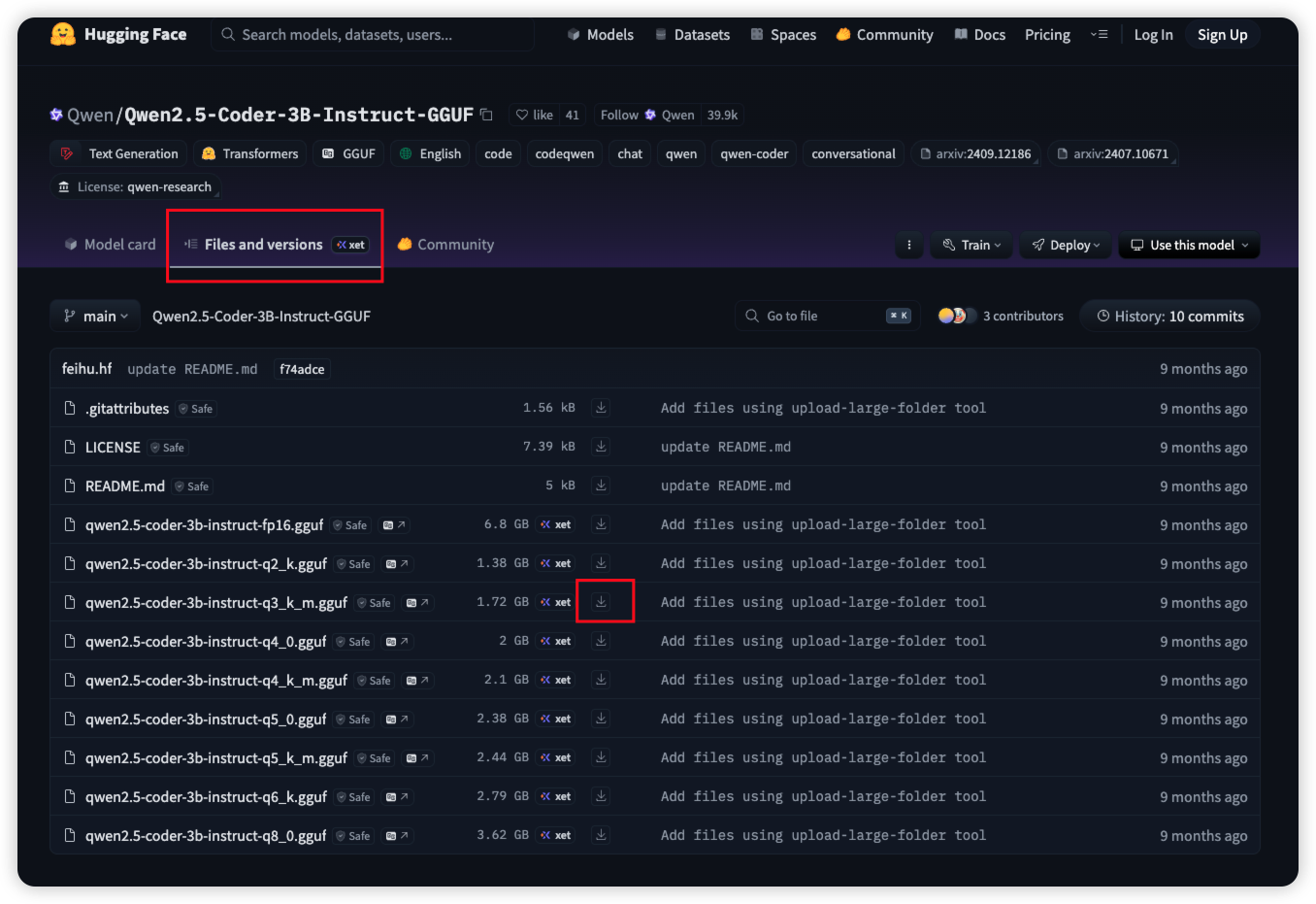Open GGUF viewer for q4_k_m.gguf
The height and width of the screenshot is (904, 1316).
pyautogui.click(x=417, y=681)
